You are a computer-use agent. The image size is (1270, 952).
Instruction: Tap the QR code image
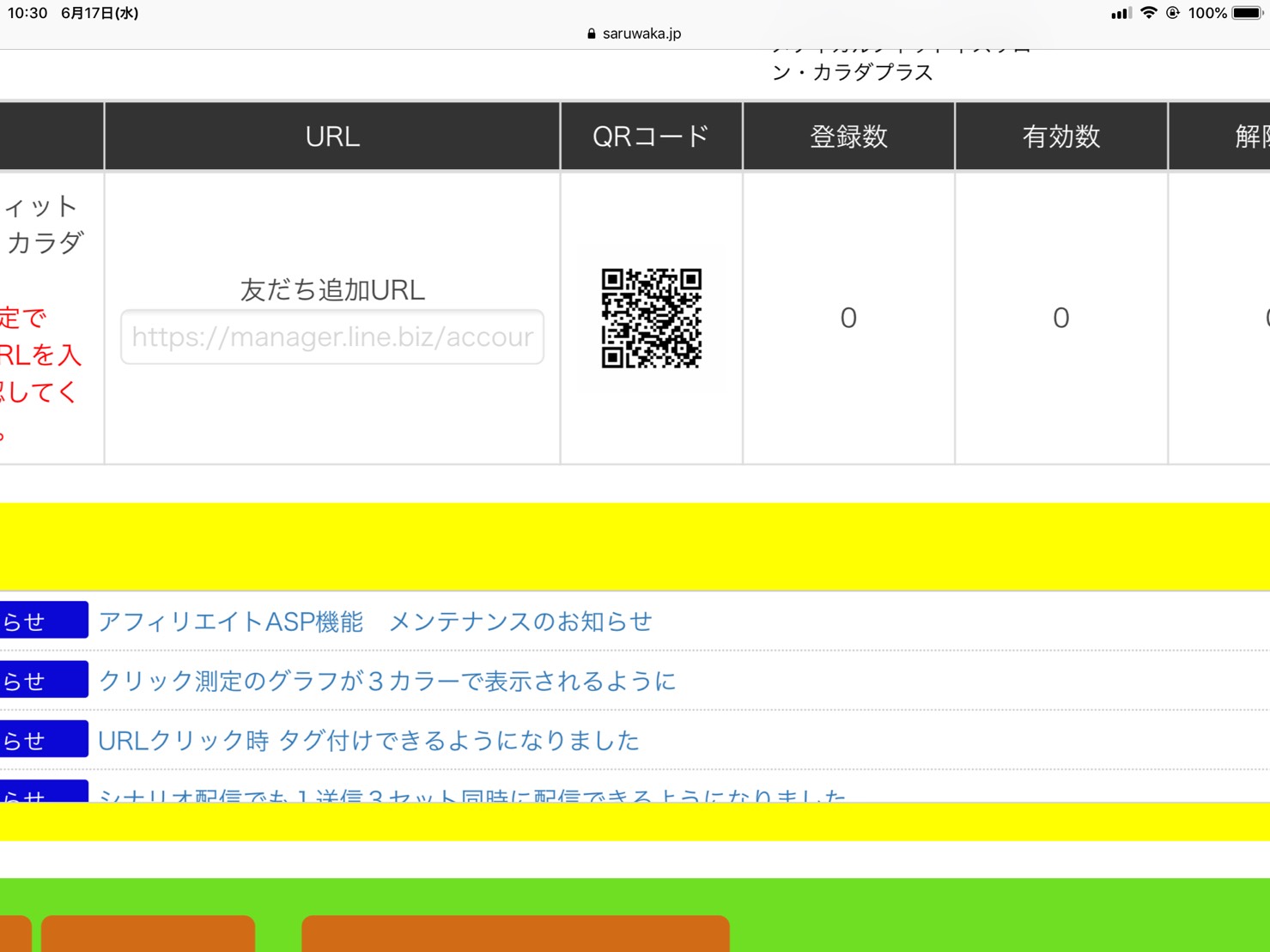[652, 318]
